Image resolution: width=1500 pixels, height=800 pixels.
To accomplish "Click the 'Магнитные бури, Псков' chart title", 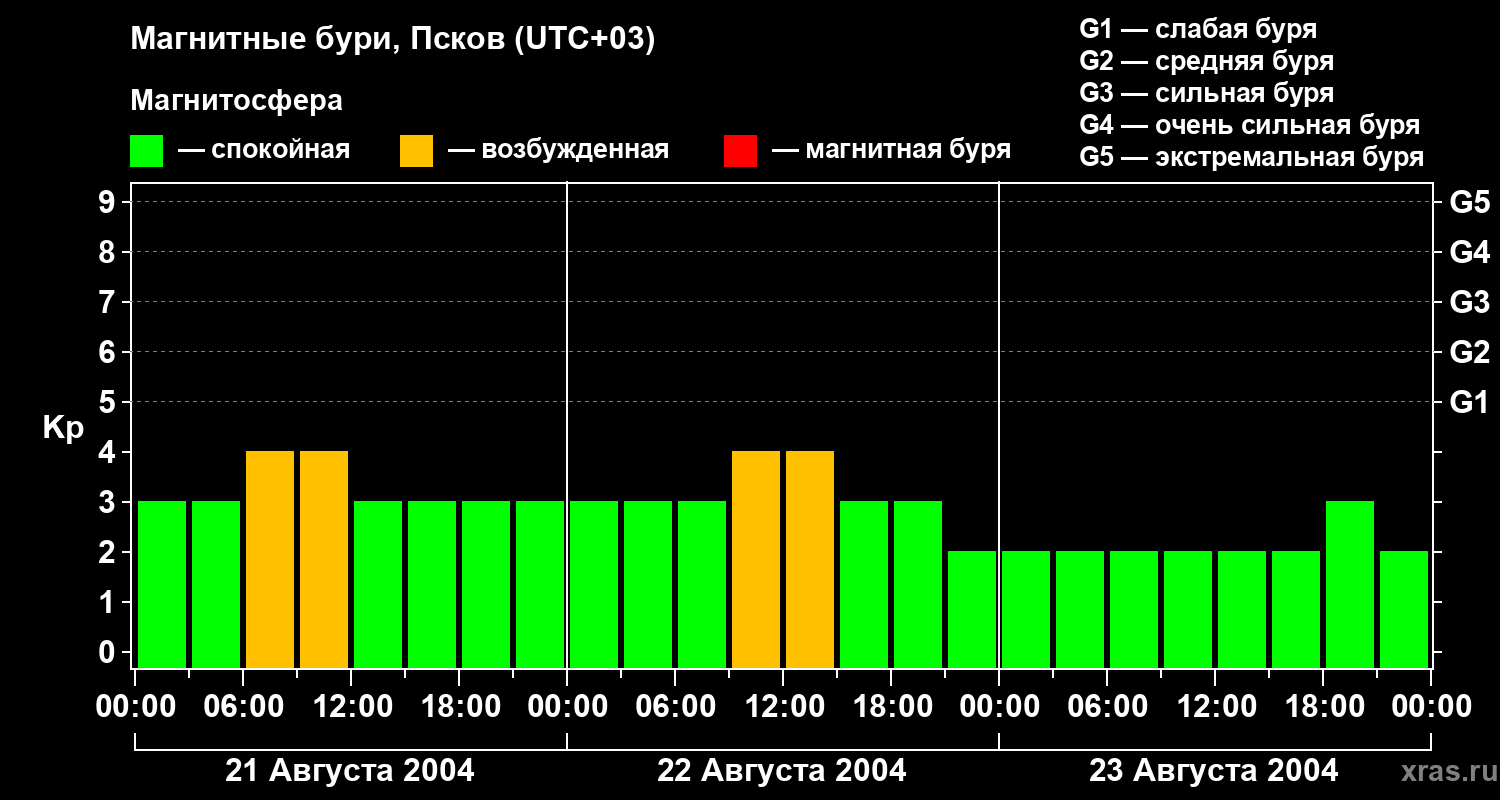I will (x=392, y=40).
